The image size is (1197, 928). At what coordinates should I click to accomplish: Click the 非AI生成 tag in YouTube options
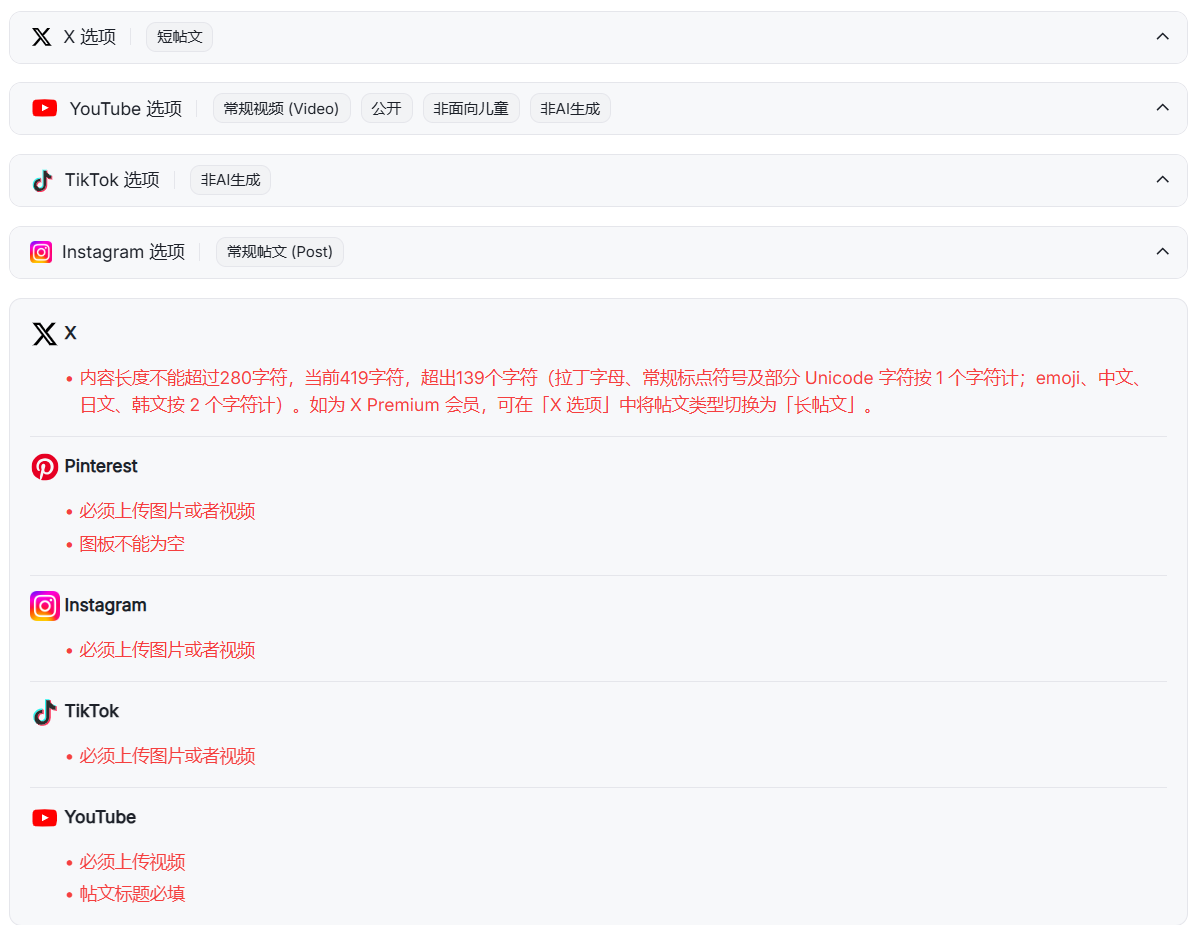[570, 108]
